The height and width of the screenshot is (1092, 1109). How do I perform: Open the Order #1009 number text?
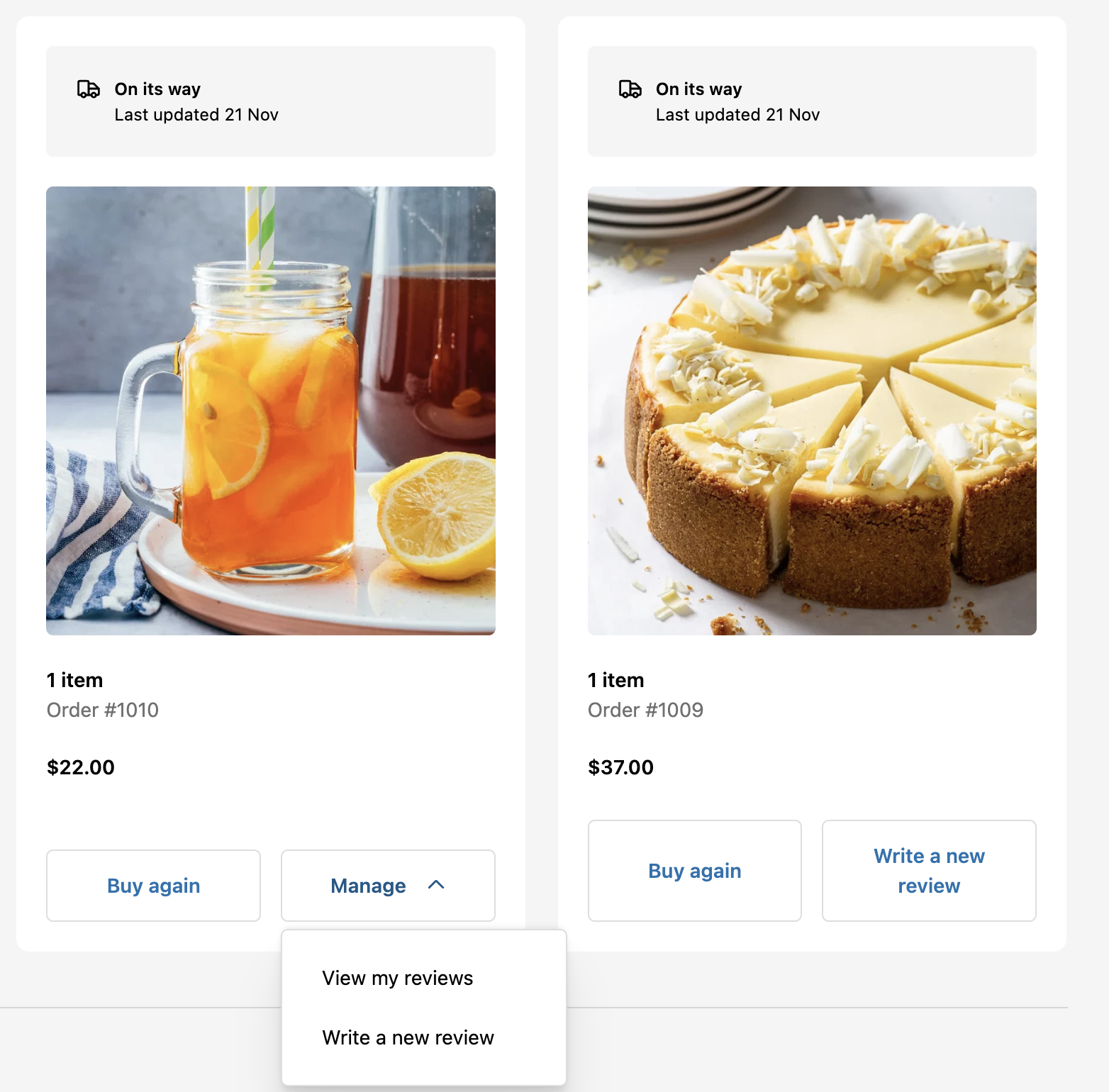coord(645,710)
